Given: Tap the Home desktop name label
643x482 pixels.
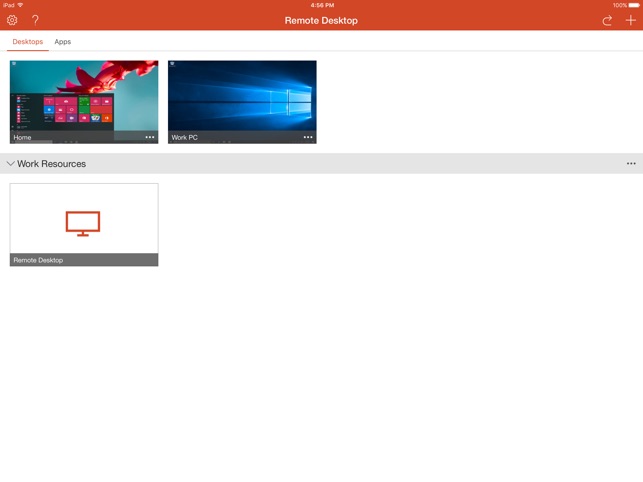Looking at the screenshot, I should (x=22, y=137).
